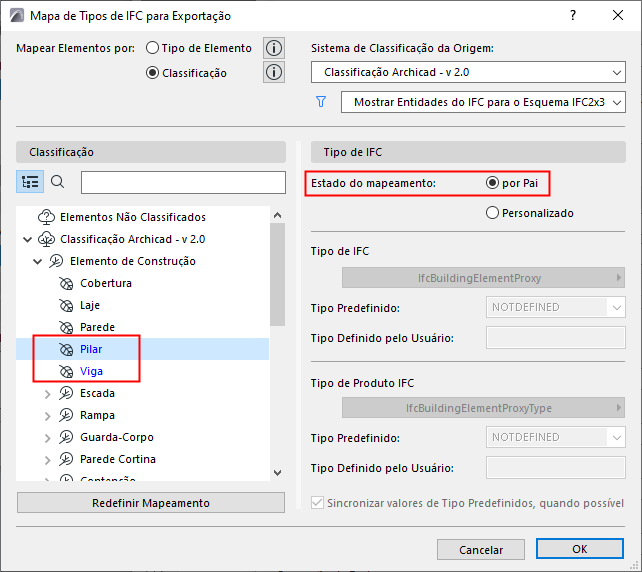
Task: Click the Archicad logo in title bar
Action: (x=17, y=16)
